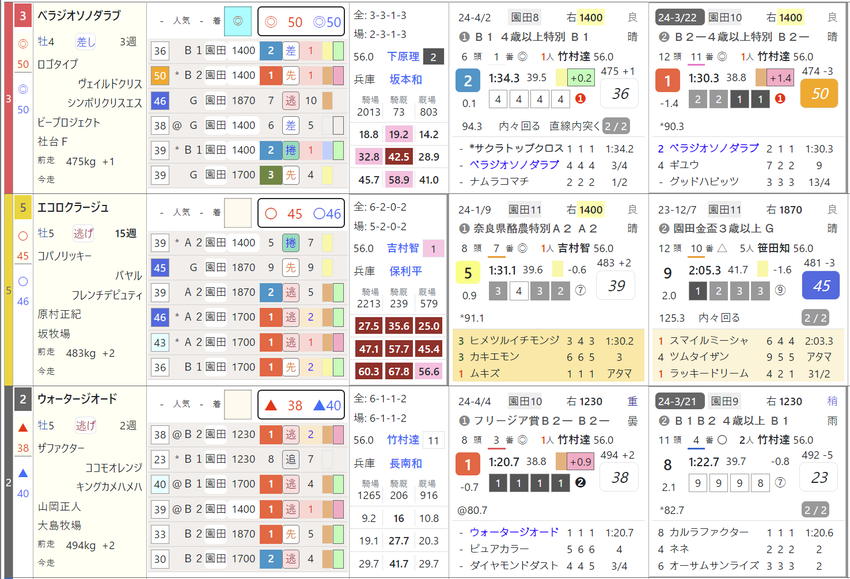
Task: Click 2/2 badge in 24-3/21 race
Action: (815, 510)
